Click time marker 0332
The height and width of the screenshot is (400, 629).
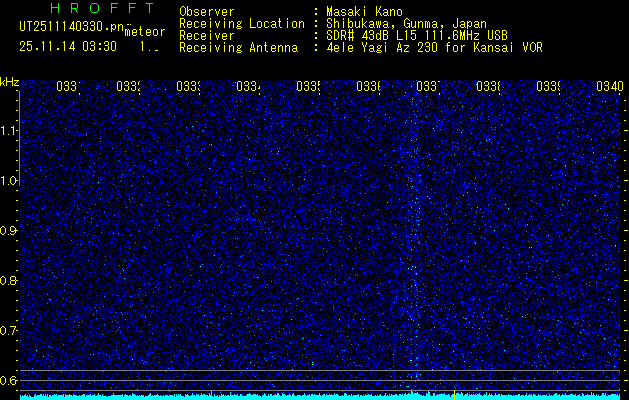128,86
